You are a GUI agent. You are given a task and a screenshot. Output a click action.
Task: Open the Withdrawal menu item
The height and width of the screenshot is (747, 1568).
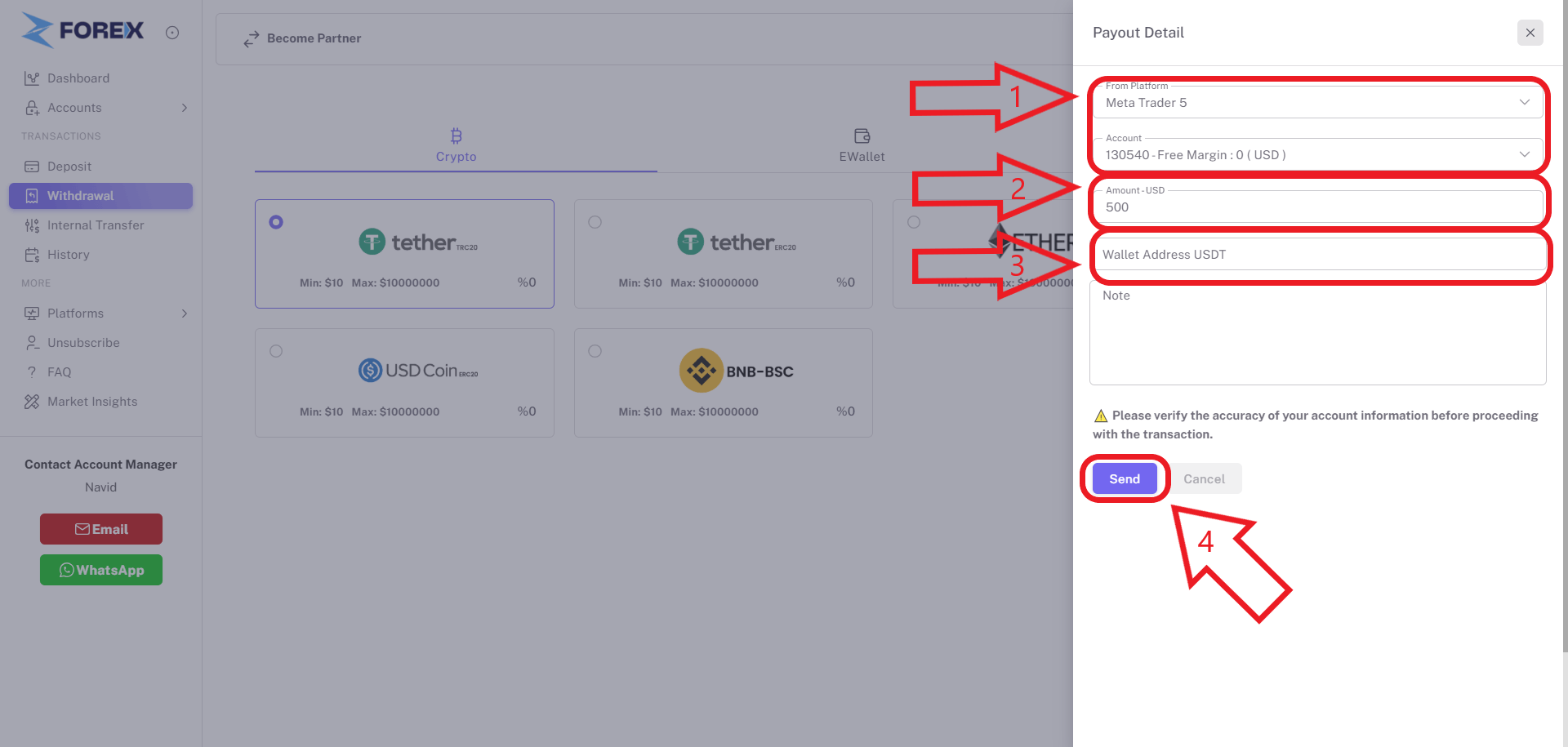tap(100, 196)
